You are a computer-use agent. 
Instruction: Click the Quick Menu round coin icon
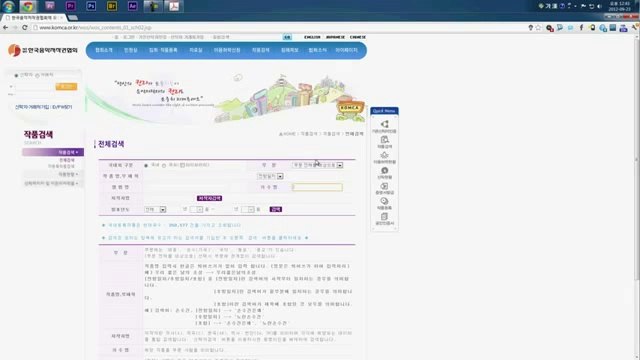pyautogui.click(x=384, y=171)
